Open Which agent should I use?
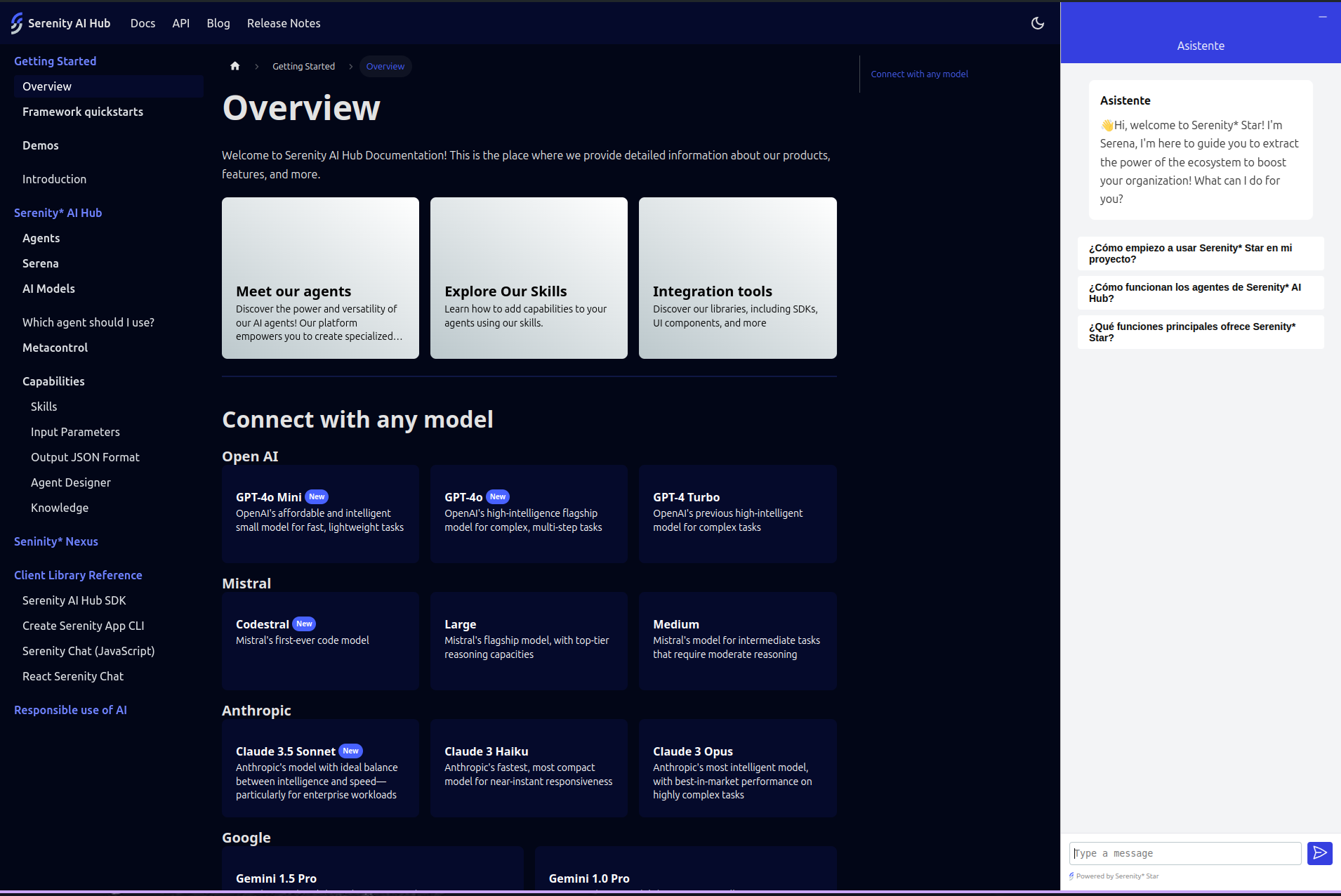Image resolution: width=1341 pixels, height=896 pixels. (x=88, y=322)
